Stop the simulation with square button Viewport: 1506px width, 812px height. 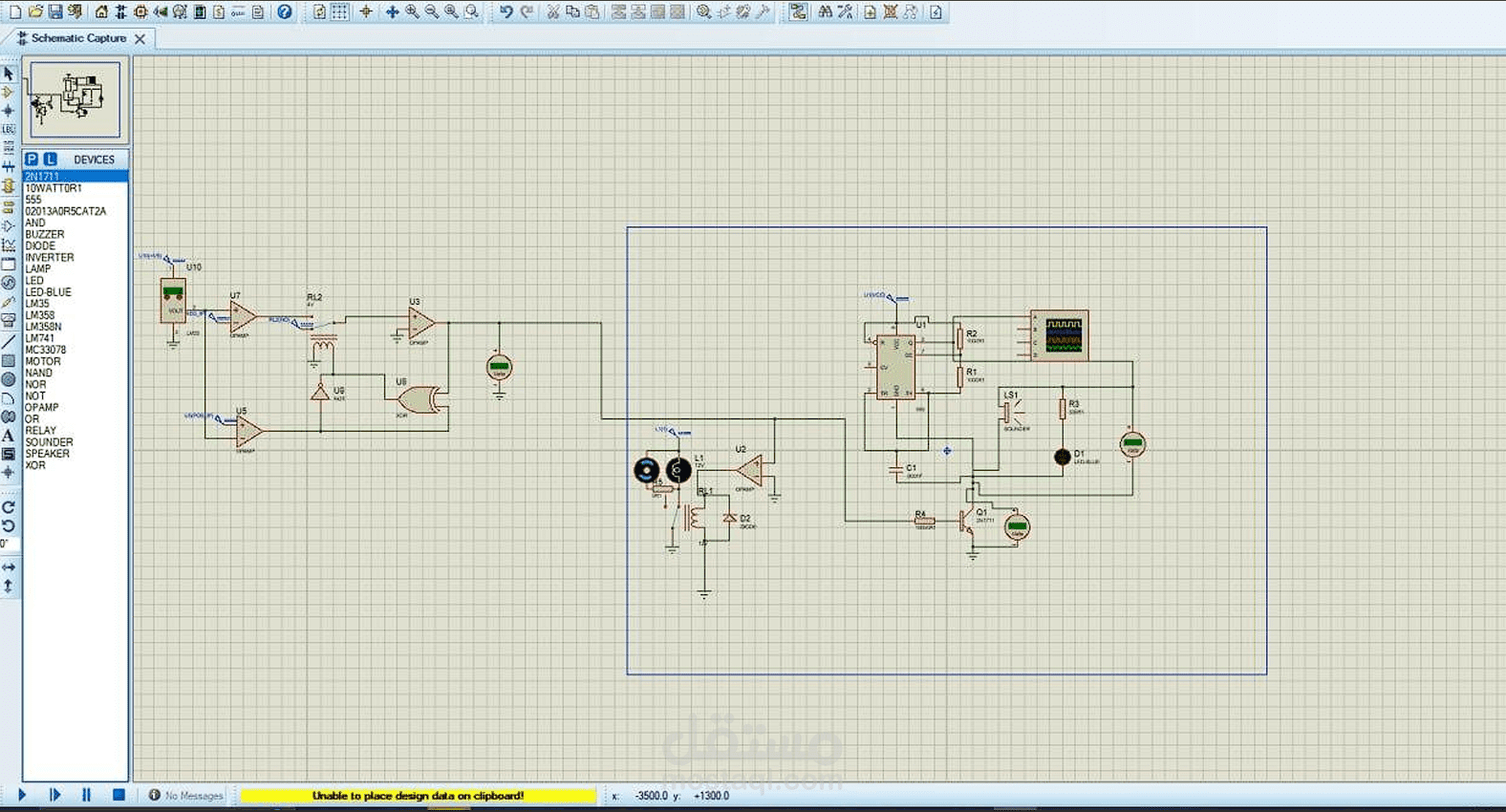(x=118, y=794)
